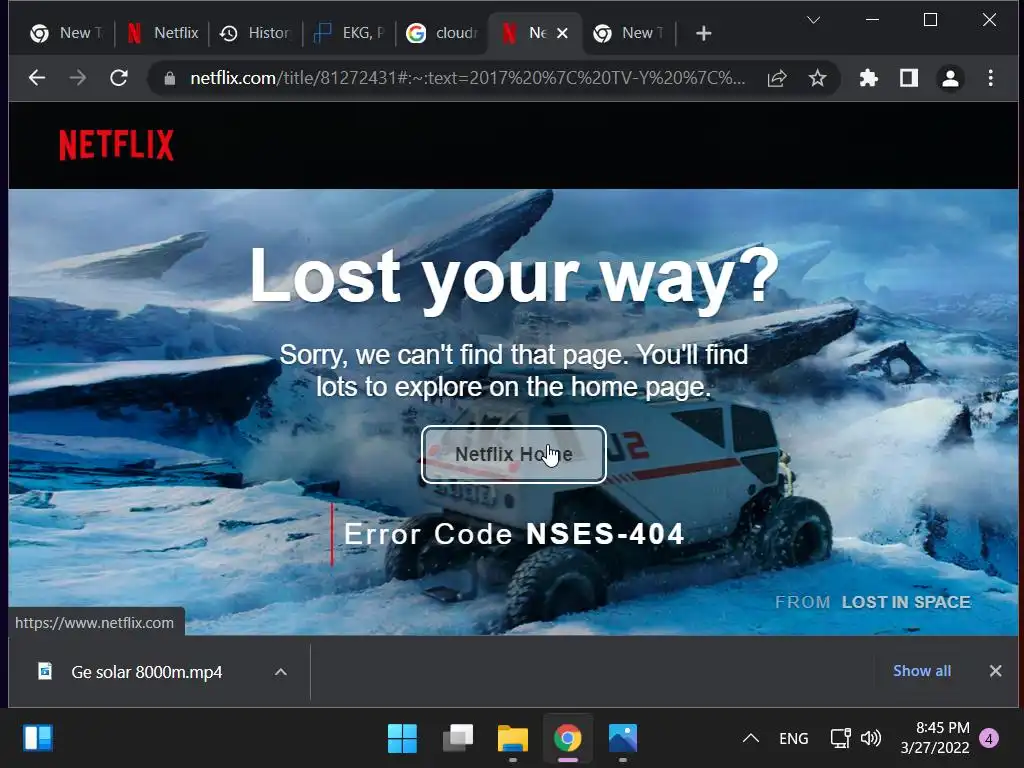This screenshot has height=768, width=1024.
Task: Switch to the last New Tab tab
Action: (x=629, y=33)
